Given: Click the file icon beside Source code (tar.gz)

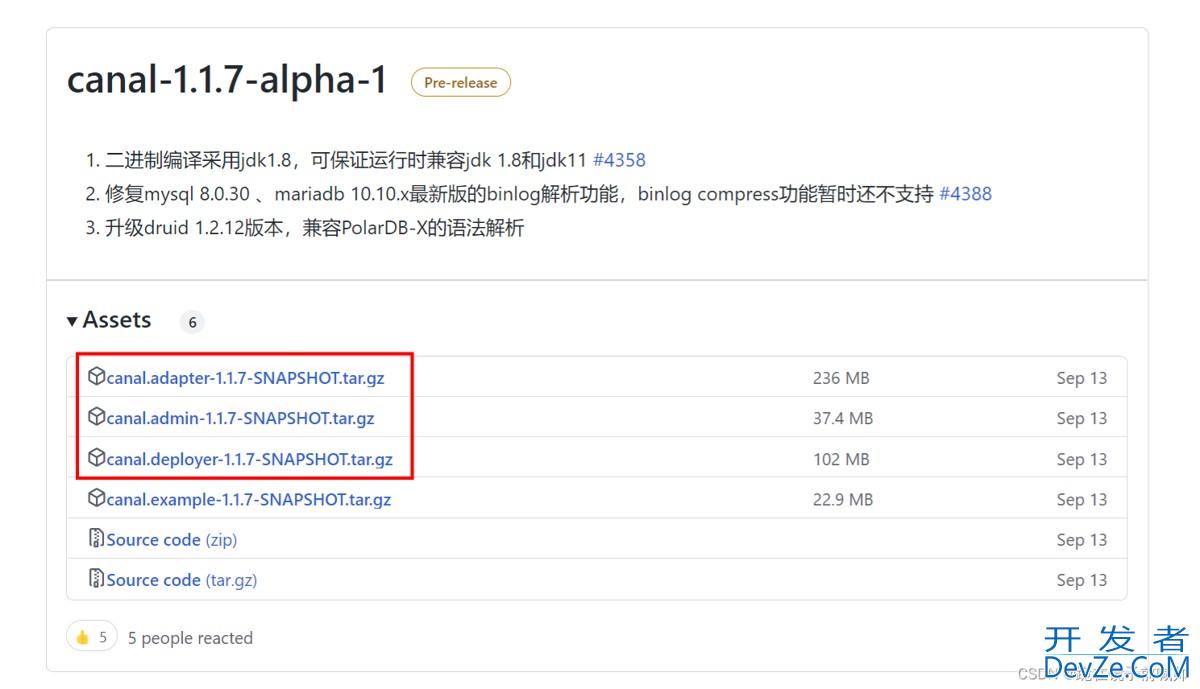Looking at the screenshot, I should coord(97,579).
